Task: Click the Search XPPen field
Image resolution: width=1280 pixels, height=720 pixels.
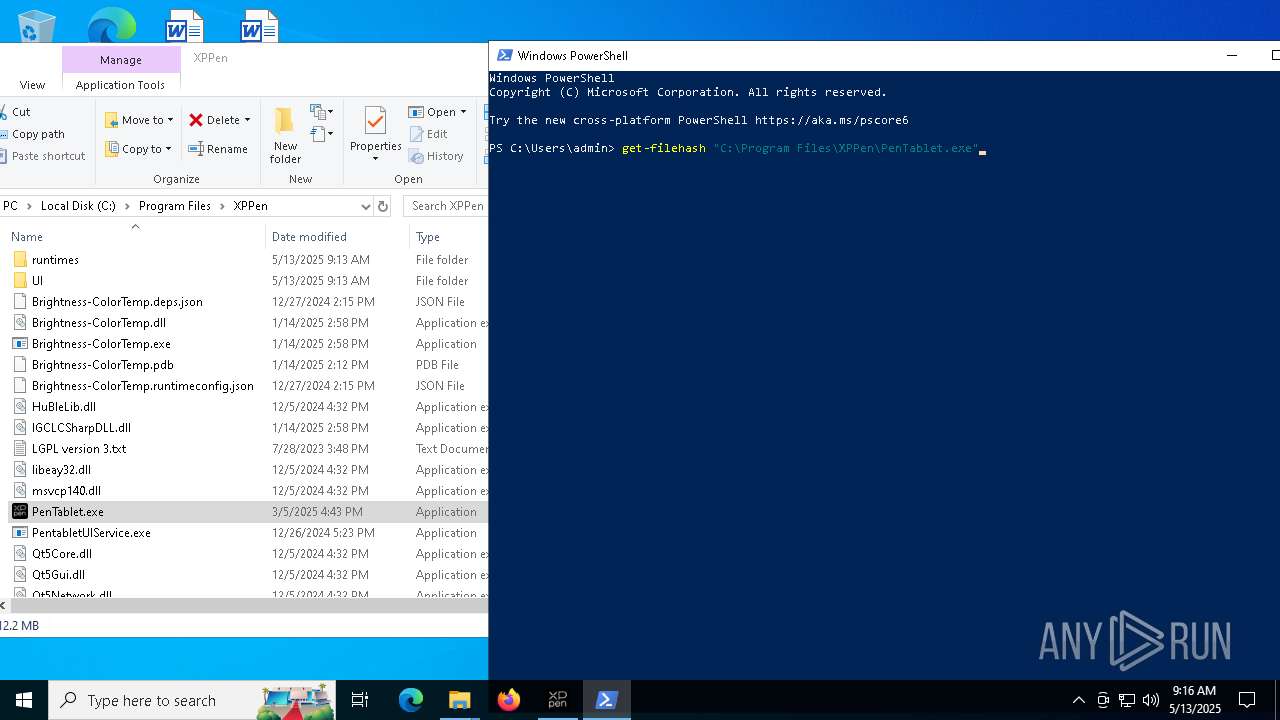Action: point(446,206)
